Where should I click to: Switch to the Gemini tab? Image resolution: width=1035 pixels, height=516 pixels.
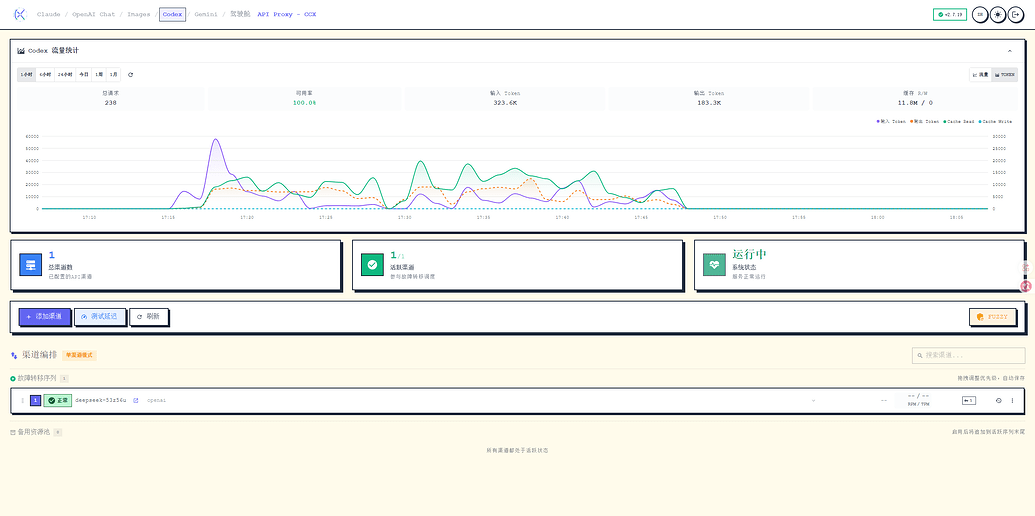(205, 14)
